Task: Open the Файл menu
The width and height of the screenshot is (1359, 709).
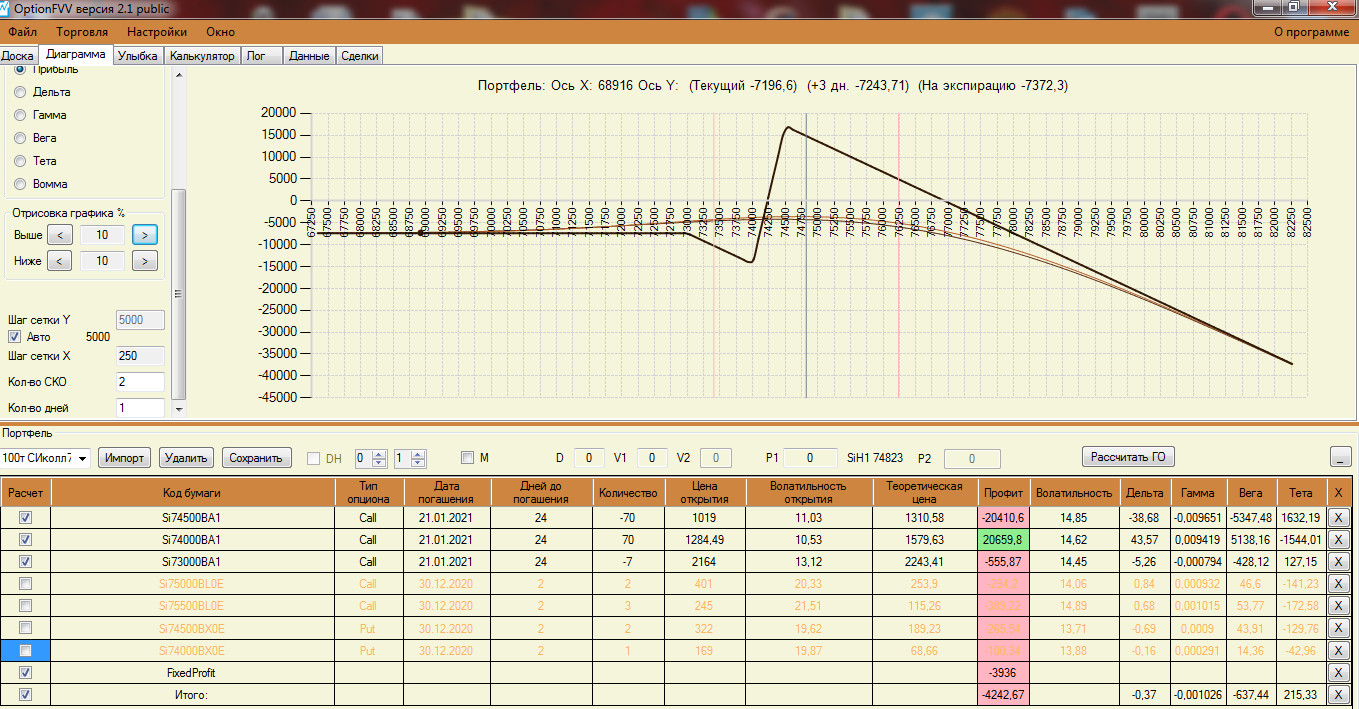Action: [x=22, y=32]
